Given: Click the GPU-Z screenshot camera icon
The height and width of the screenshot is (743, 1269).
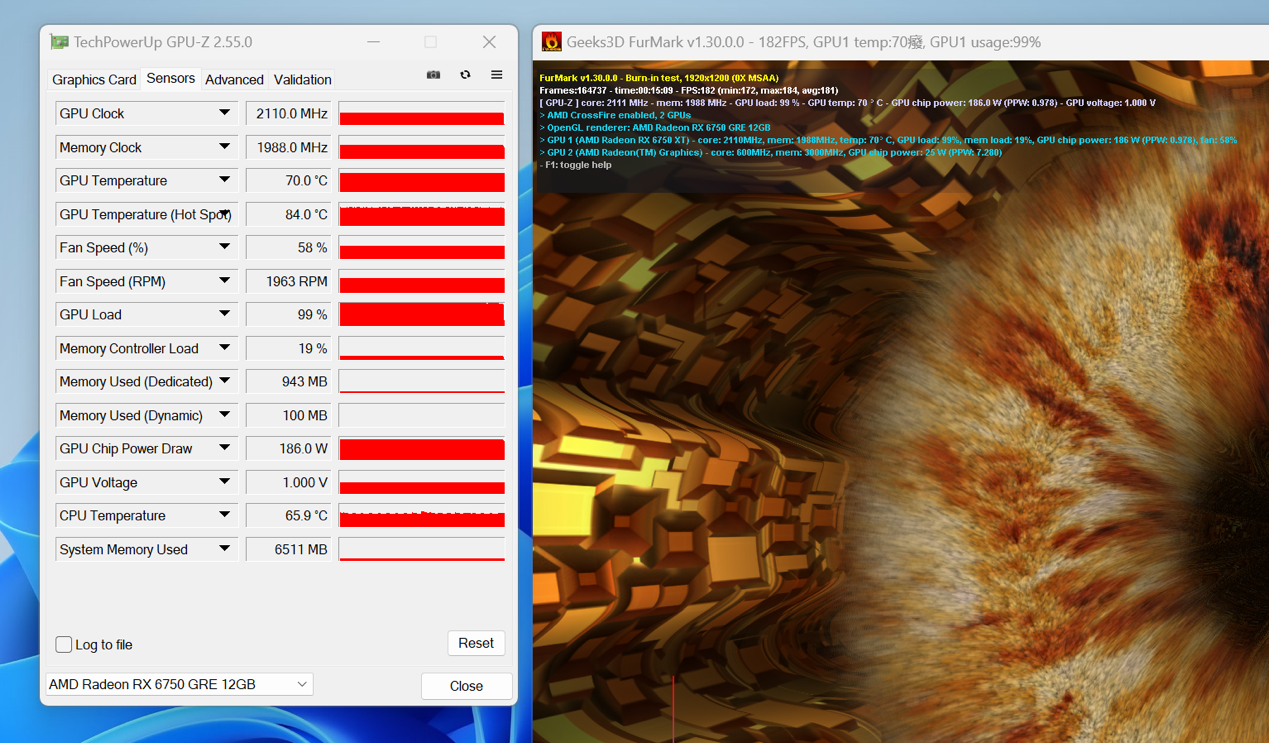Looking at the screenshot, I should point(433,75).
